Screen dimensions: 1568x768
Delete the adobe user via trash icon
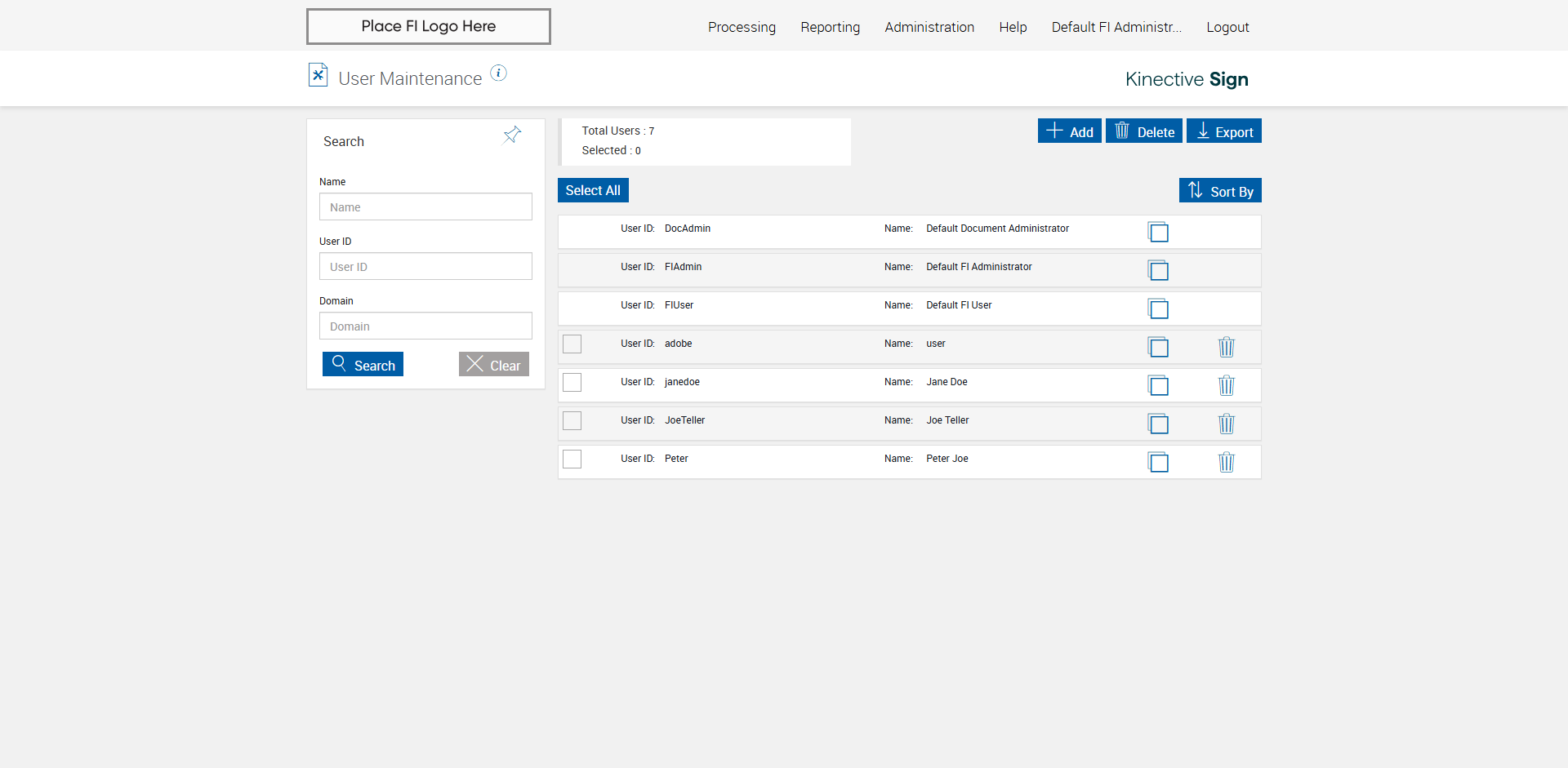(1226, 347)
